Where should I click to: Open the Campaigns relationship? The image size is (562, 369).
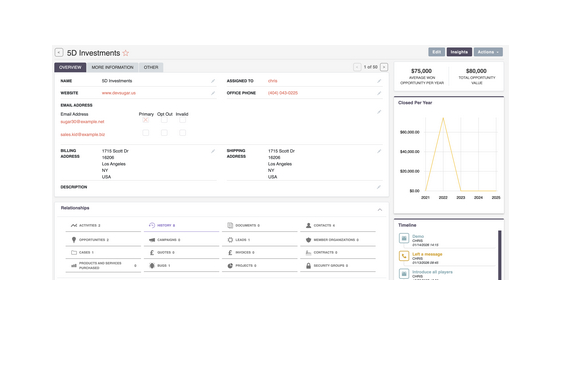181,240
